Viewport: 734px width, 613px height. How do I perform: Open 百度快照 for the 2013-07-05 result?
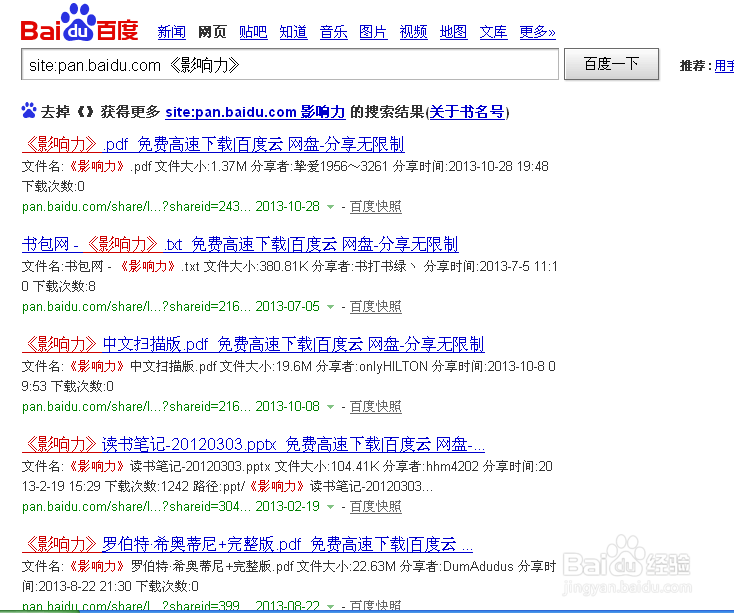click(x=376, y=306)
